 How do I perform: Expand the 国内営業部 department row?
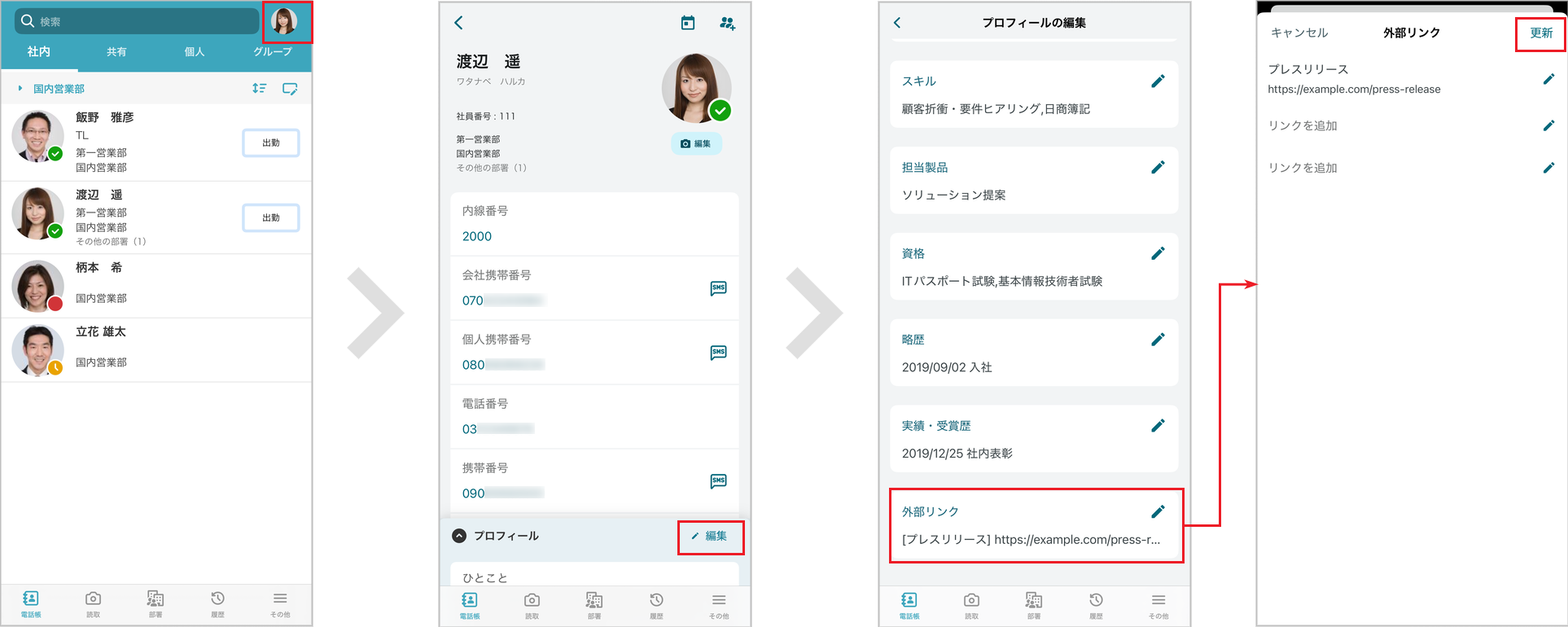[51, 88]
